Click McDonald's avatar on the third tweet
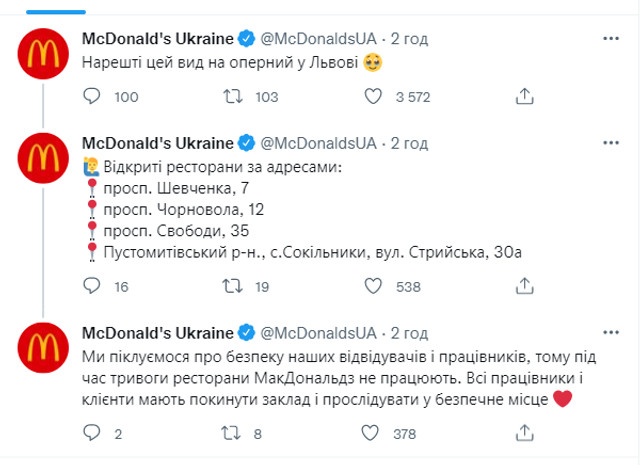This screenshot has width=640, height=465. [x=45, y=354]
